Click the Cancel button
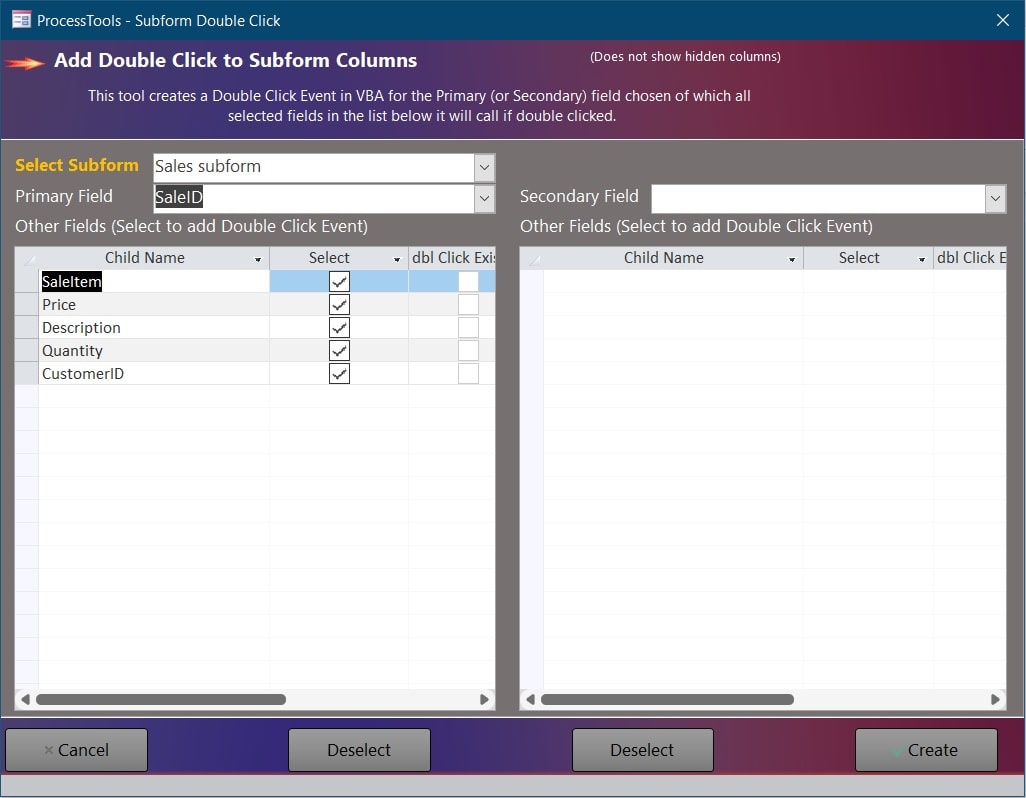 (76, 750)
